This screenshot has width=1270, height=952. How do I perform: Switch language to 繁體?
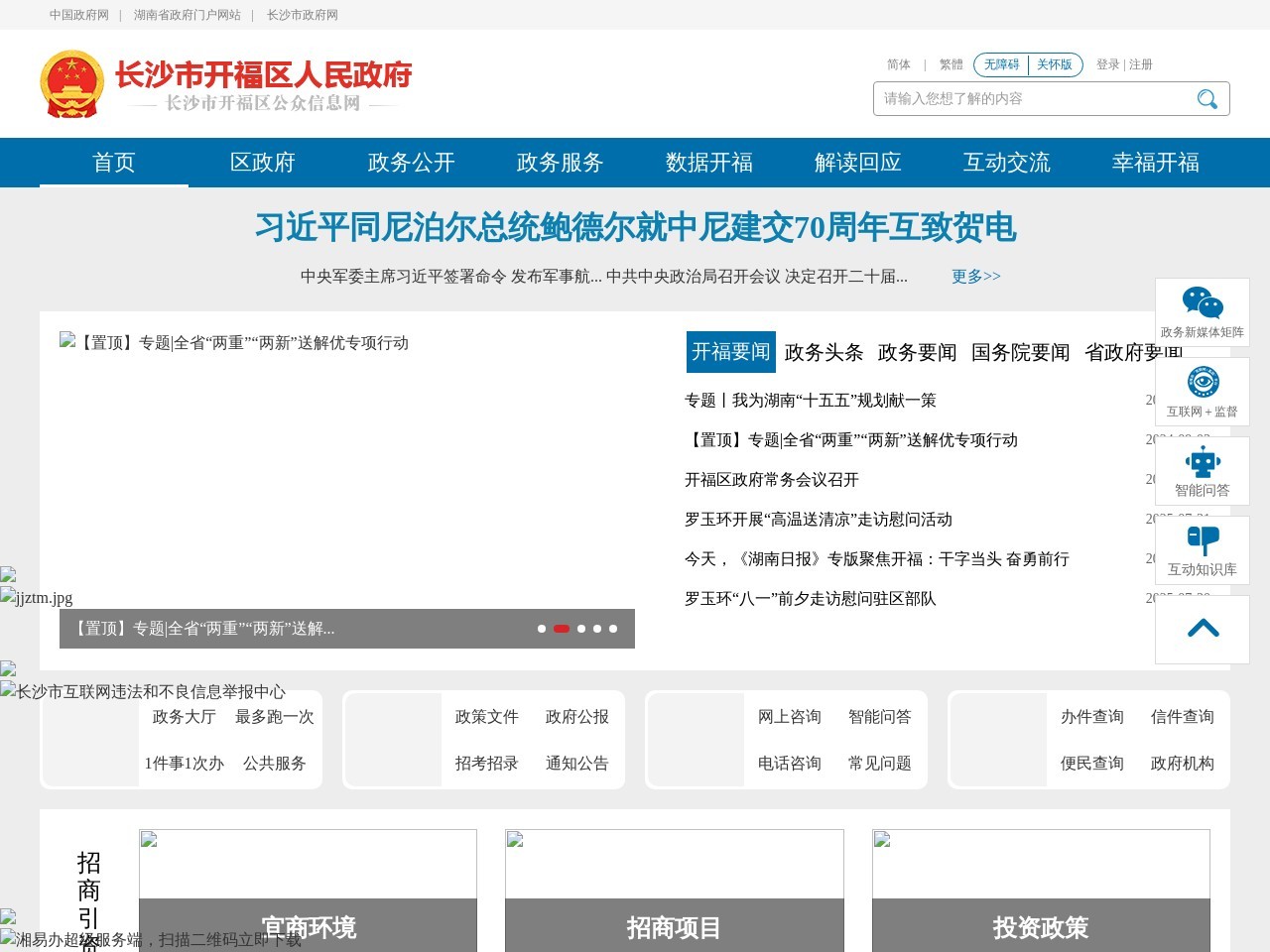950,64
